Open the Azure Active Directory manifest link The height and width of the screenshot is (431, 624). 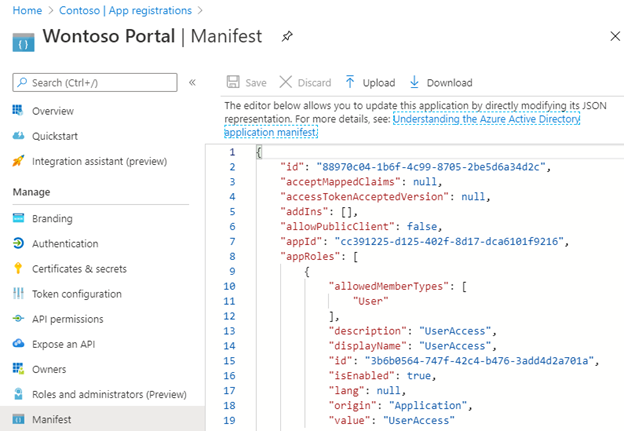tap(486, 119)
